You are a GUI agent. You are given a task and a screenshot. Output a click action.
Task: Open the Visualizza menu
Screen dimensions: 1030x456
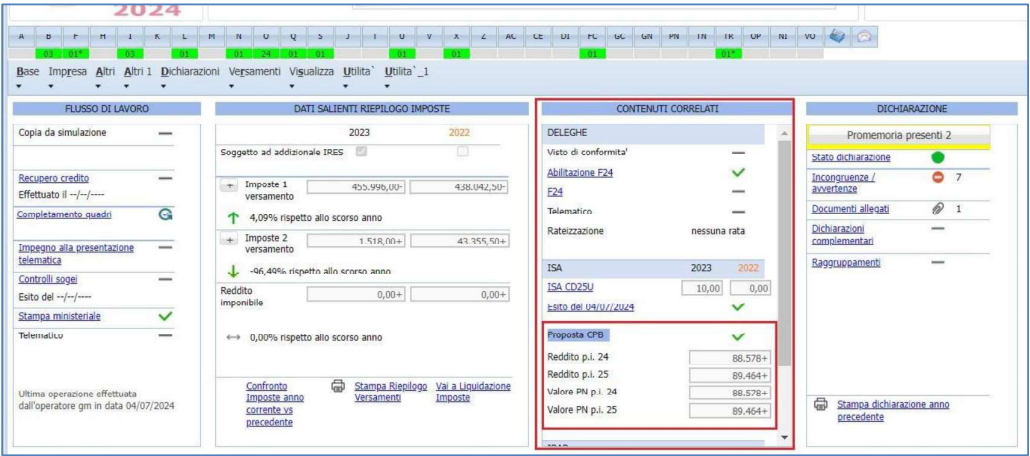pyautogui.click(x=311, y=71)
